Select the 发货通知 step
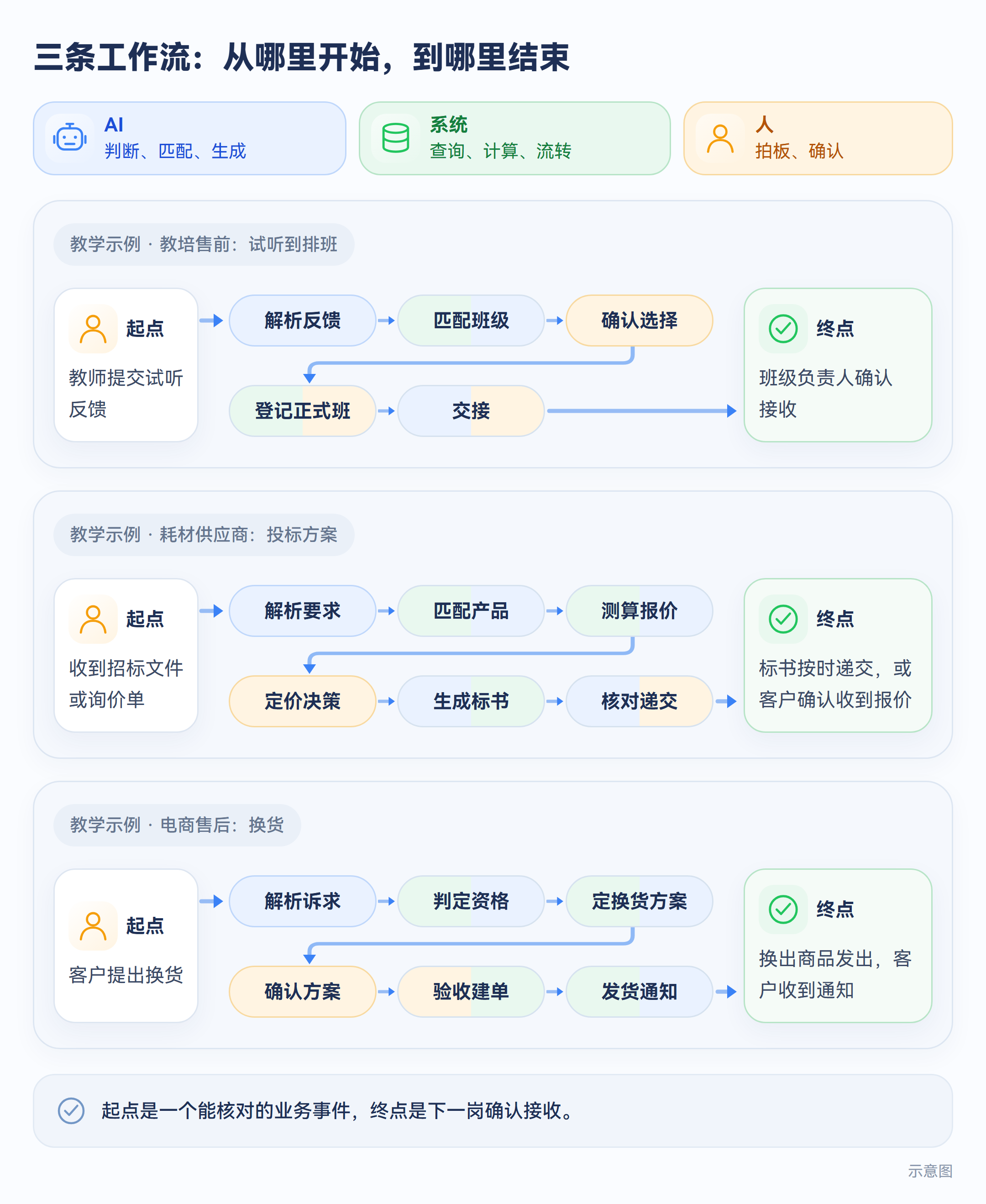Screen dimensions: 986x1204 [640, 992]
